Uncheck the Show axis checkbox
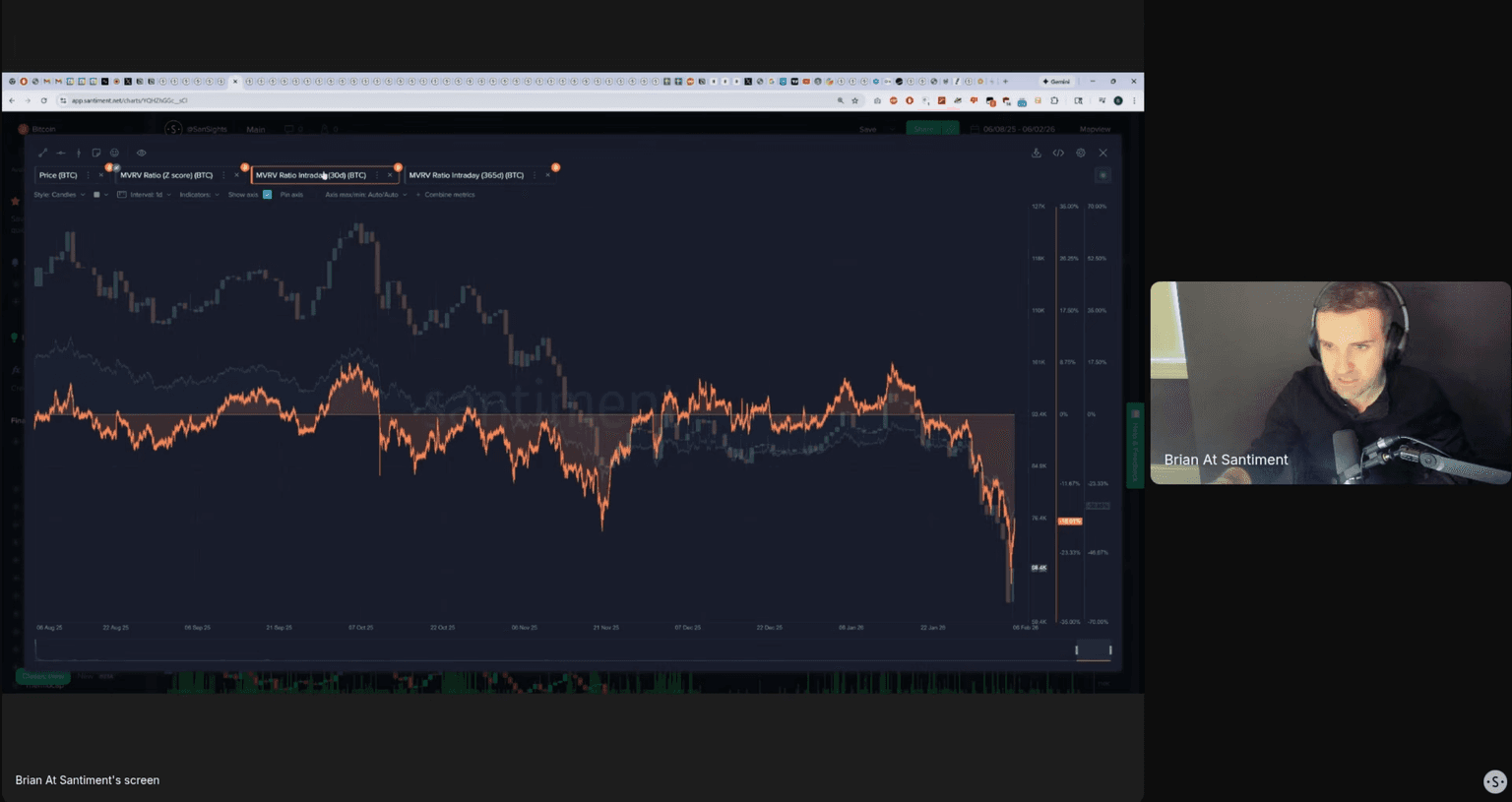 click(267, 195)
